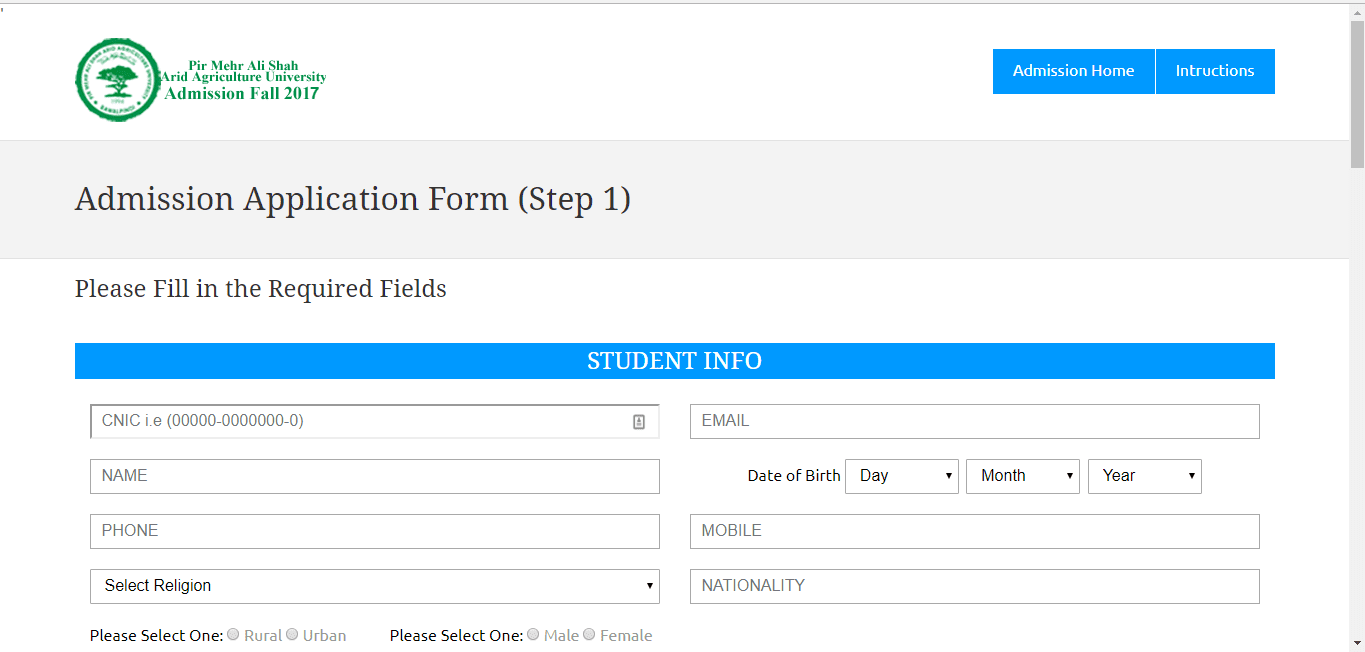Expand the Select Religion dropdown

click(374, 586)
